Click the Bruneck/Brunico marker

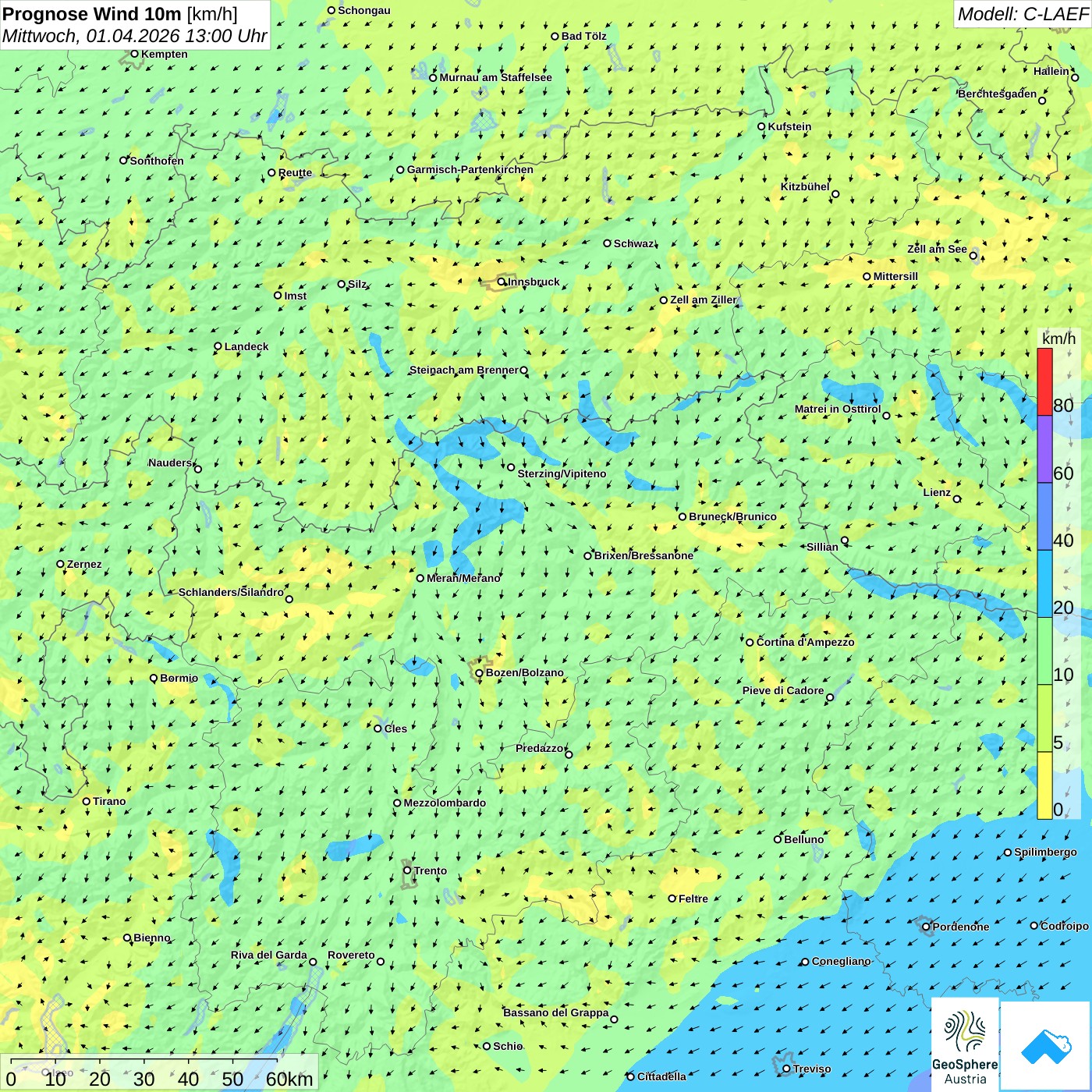(x=682, y=516)
